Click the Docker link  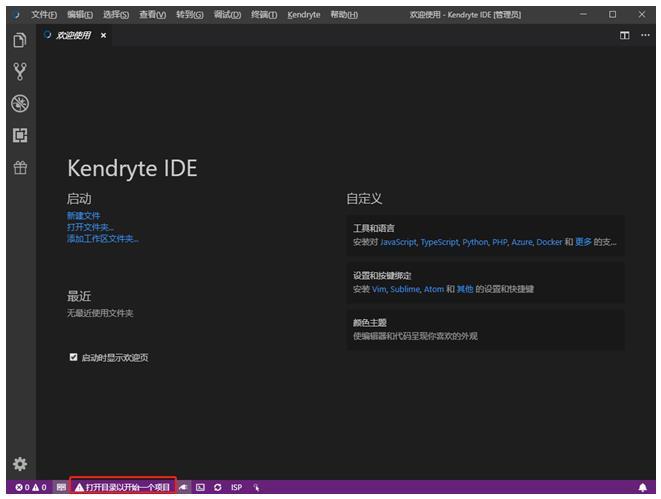point(549,242)
